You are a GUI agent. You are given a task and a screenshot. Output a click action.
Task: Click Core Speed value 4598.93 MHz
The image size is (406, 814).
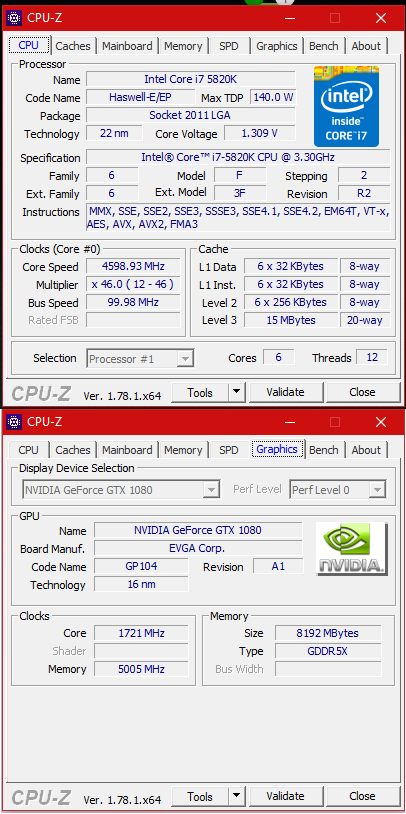tap(133, 266)
